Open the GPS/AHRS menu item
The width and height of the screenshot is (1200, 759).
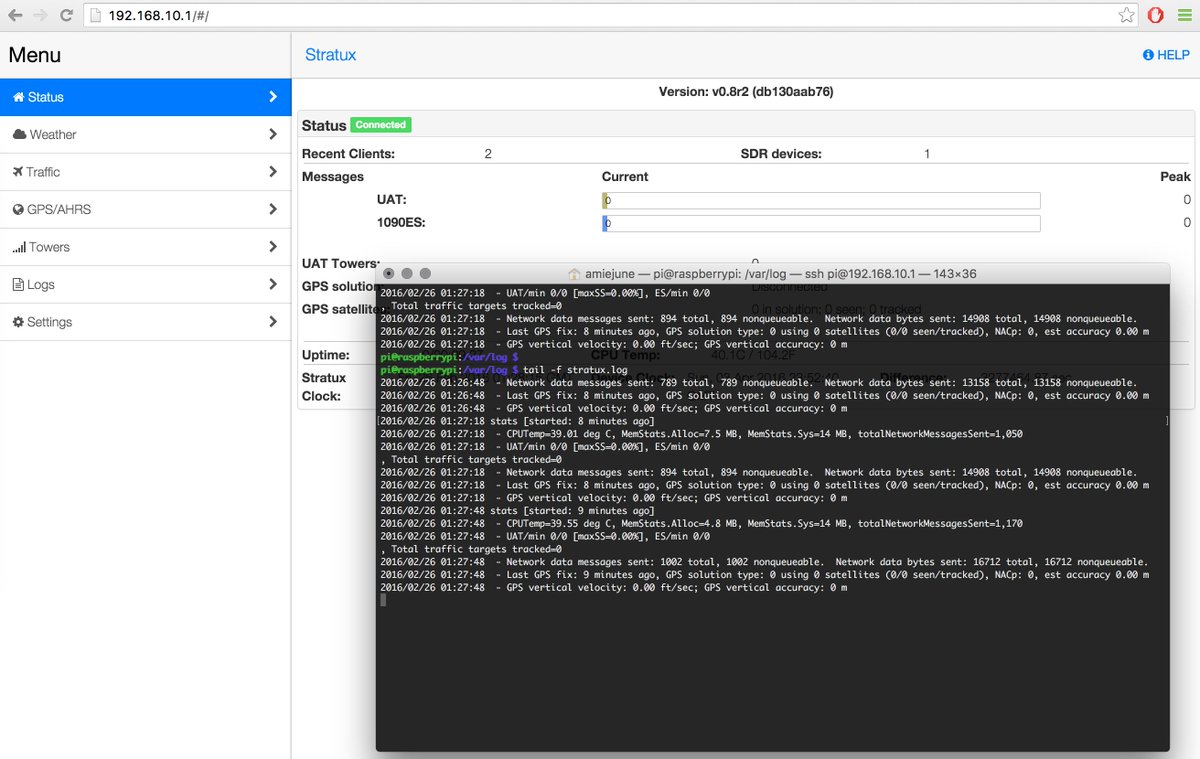[x=145, y=209]
